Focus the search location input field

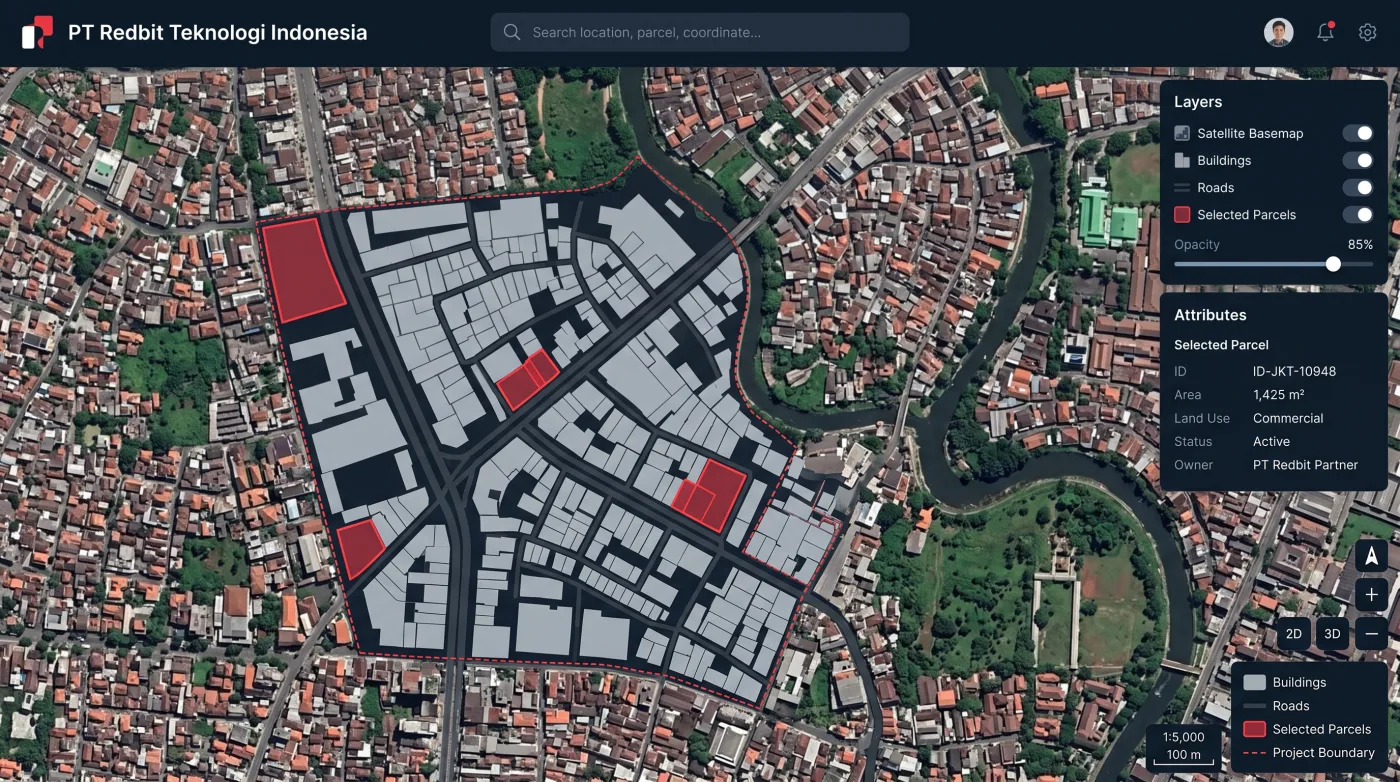point(699,32)
